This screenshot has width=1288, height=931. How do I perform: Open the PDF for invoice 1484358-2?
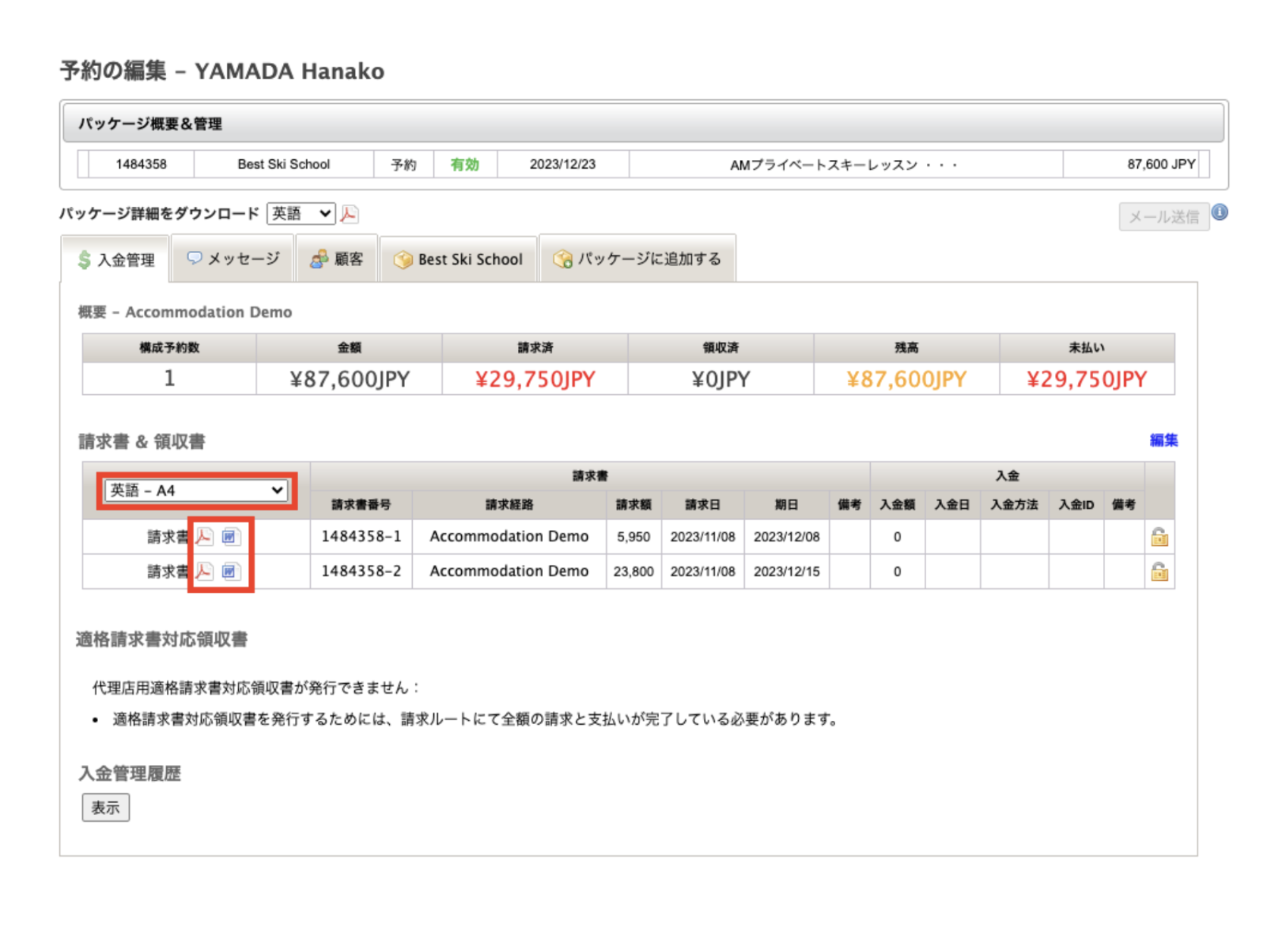(203, 572)
